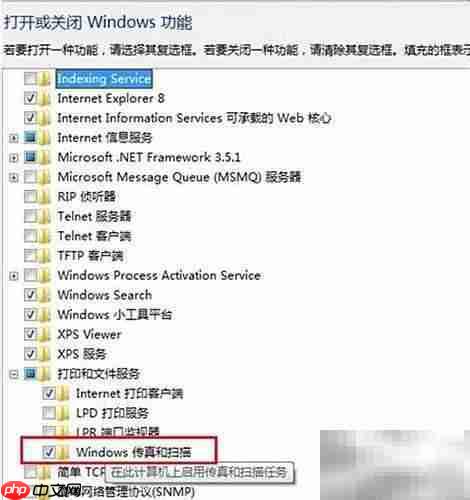Click the folder icon next to Telnet 服务器
Viewport: 470px width, 500px height.
click(44, 216)
